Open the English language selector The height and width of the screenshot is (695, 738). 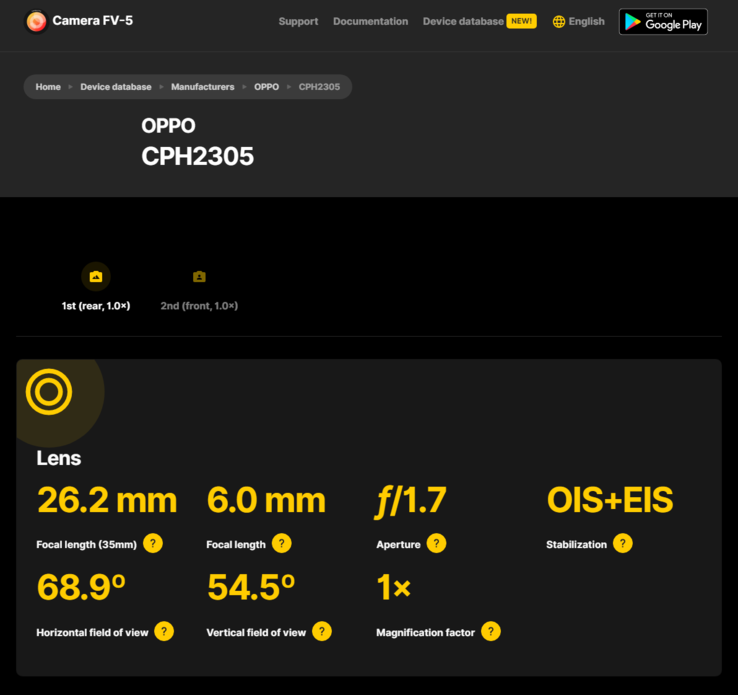(578, 21)
